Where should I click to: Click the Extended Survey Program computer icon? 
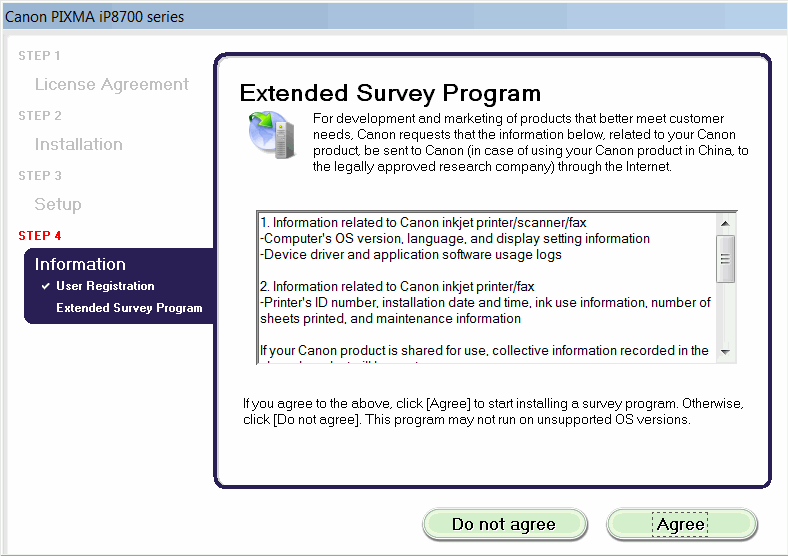pyautogui.click(x=269, y=137)
